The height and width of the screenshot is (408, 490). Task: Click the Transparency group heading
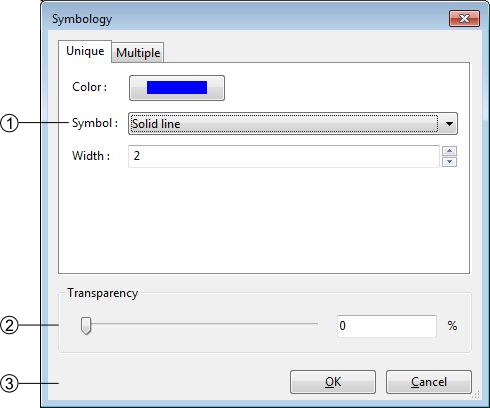(x=102, y=293)
